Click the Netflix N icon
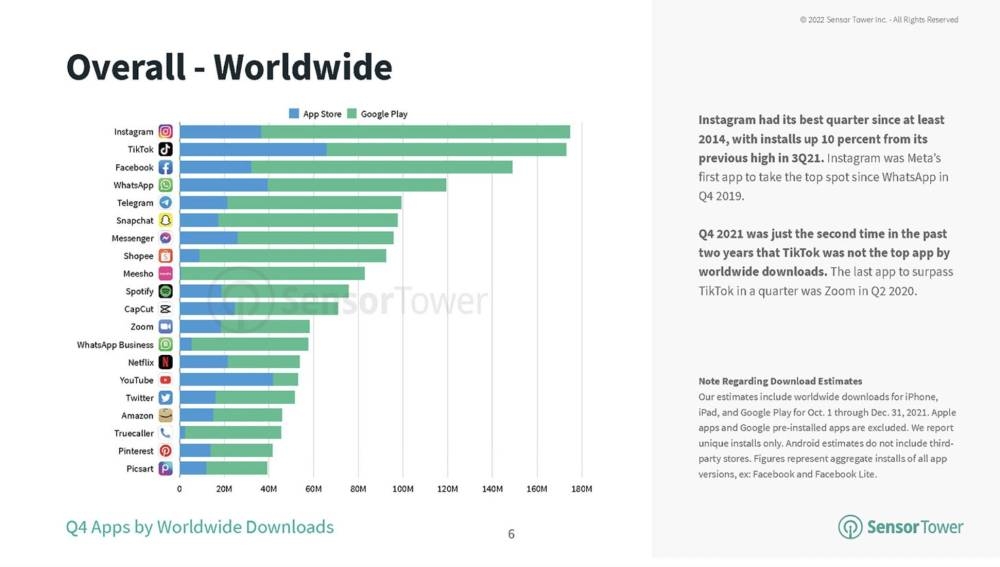Viewport: 1000px width, 567px height. 165,362
